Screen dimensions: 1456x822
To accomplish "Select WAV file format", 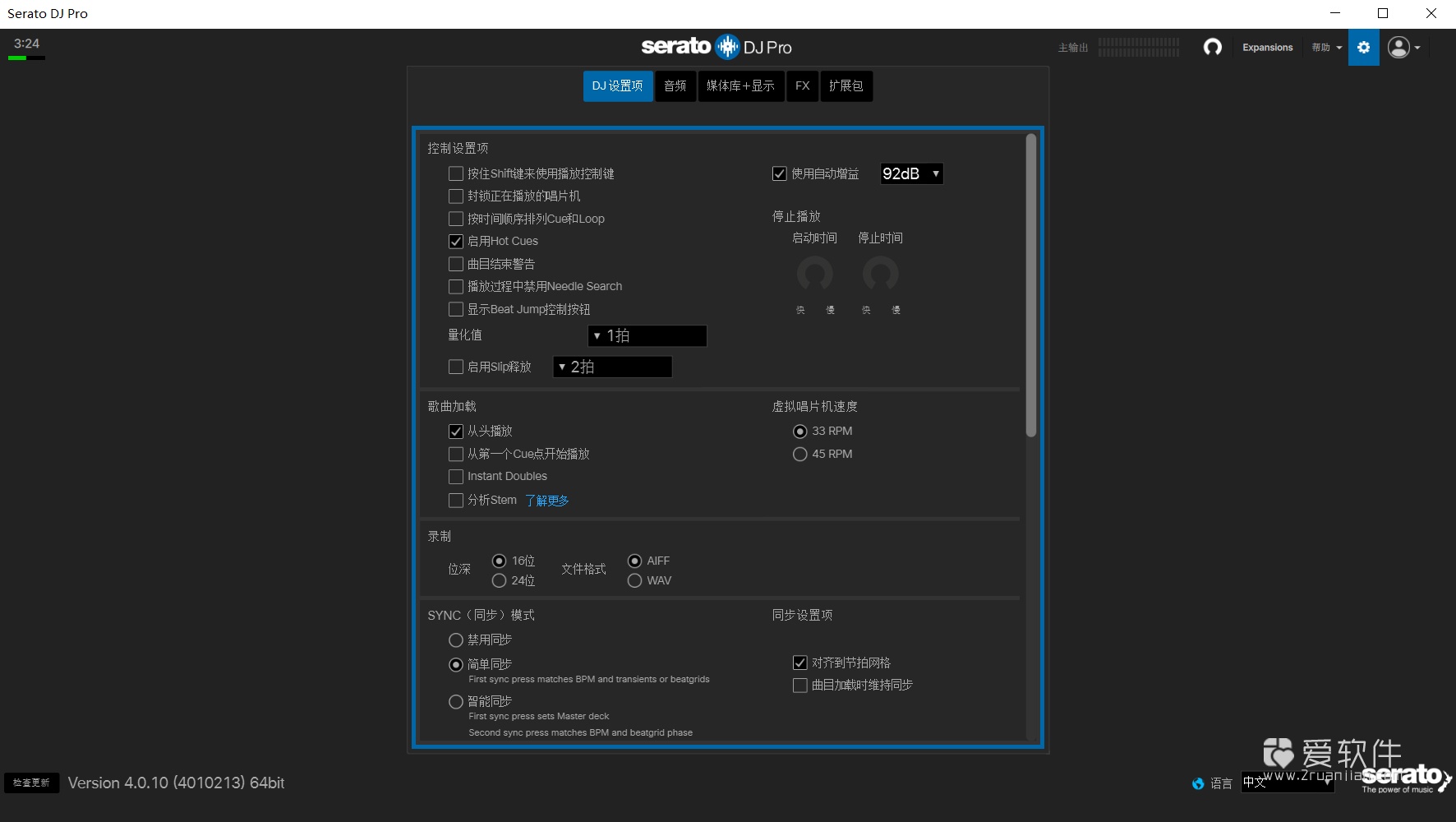I will (x=634, y=580).
